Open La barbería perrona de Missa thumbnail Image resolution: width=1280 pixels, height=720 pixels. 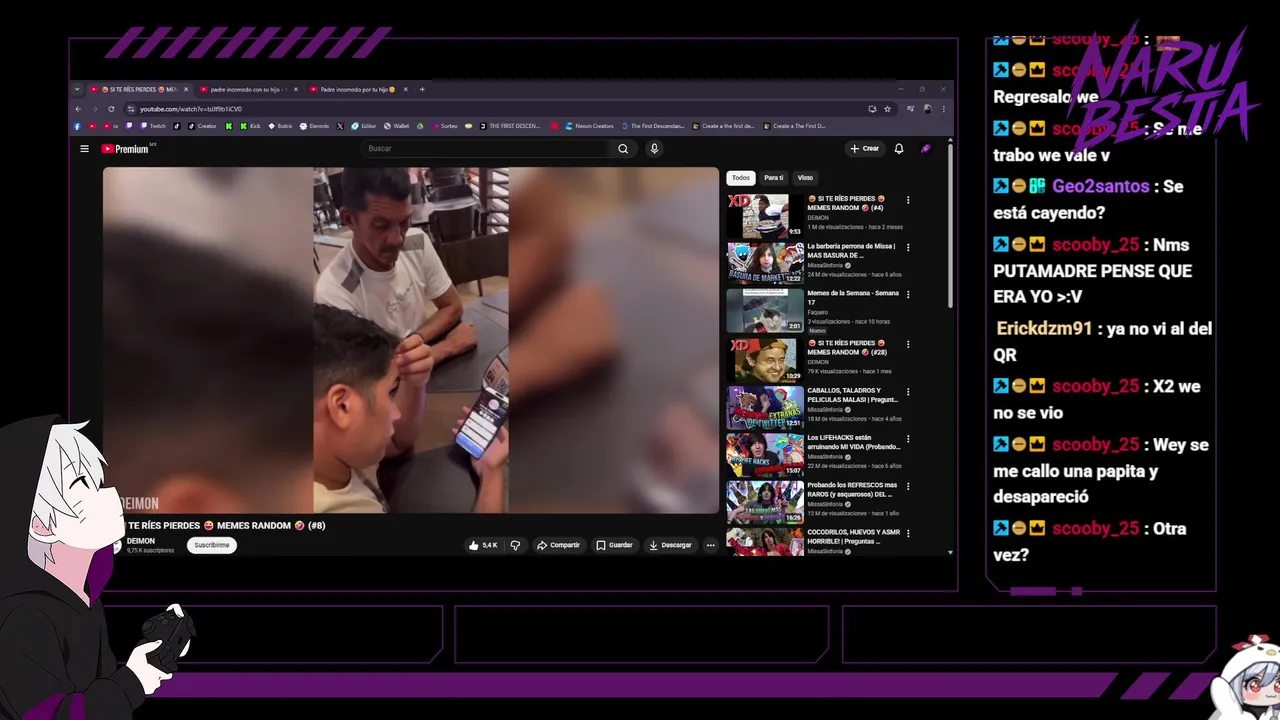765,263
